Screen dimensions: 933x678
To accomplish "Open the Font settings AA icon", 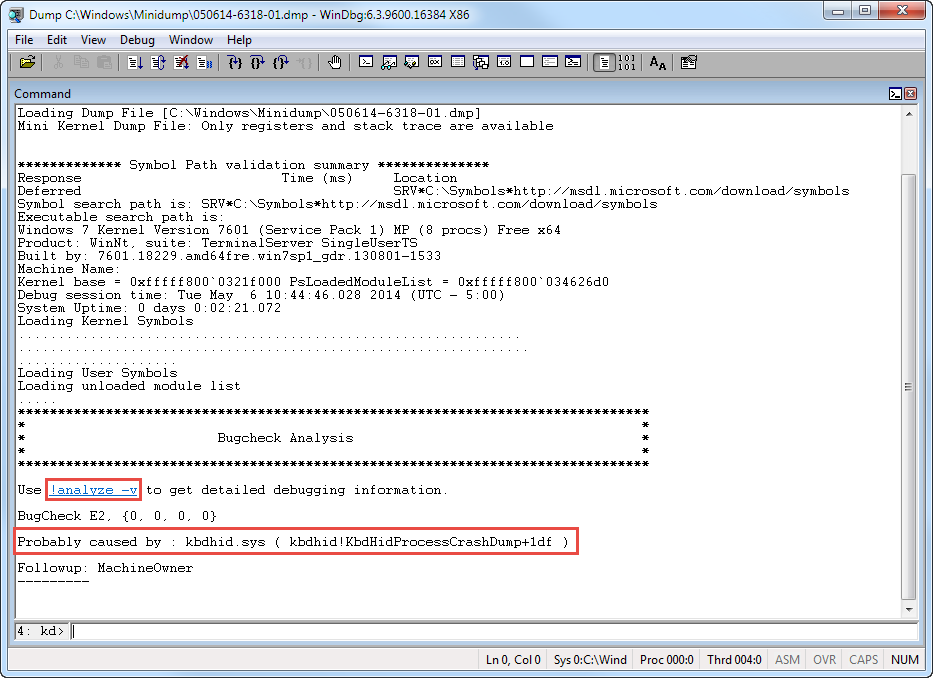I will (x=657, y=62).
